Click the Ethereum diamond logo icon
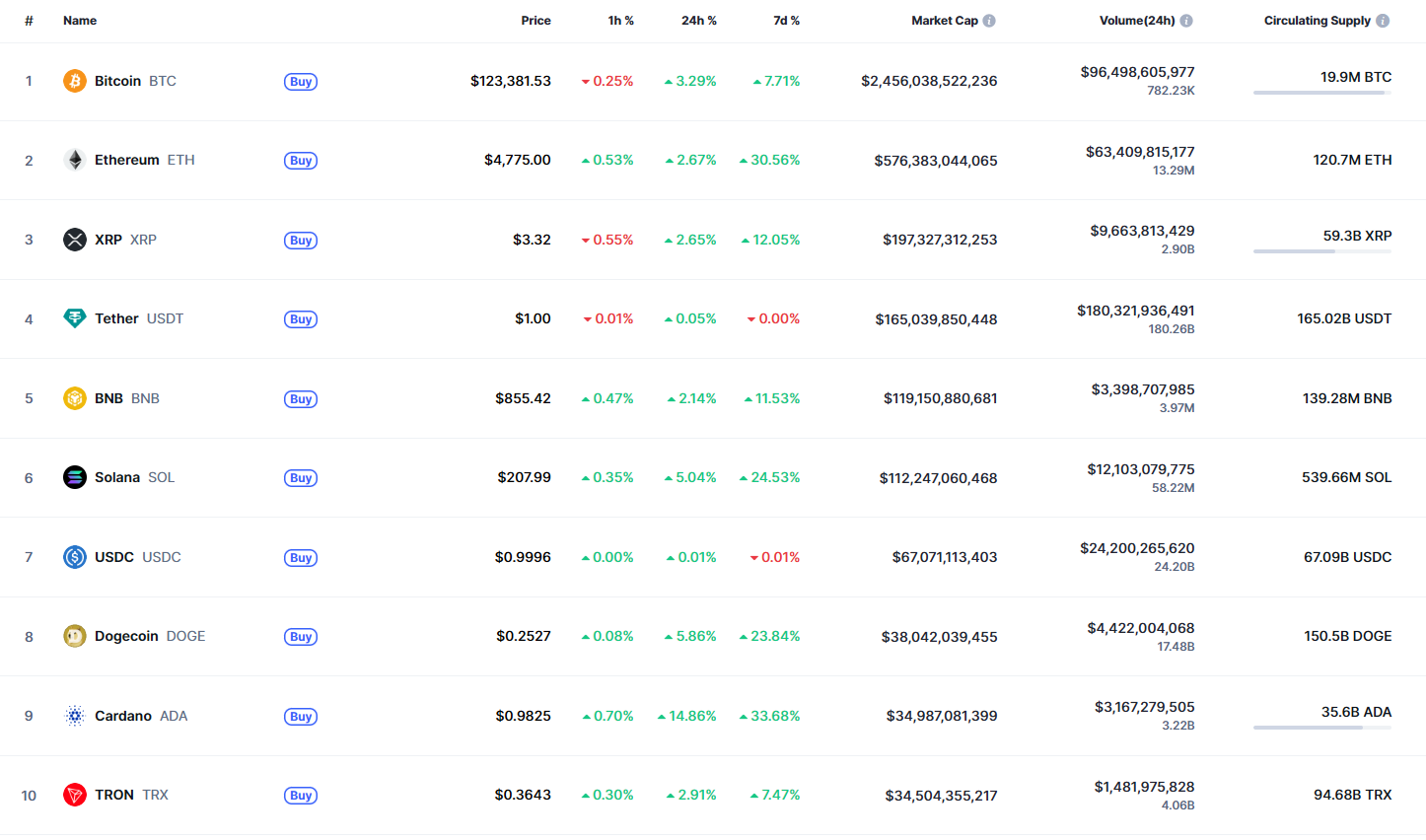This screenshot has width=1426, height=840. tap(75, 160)
